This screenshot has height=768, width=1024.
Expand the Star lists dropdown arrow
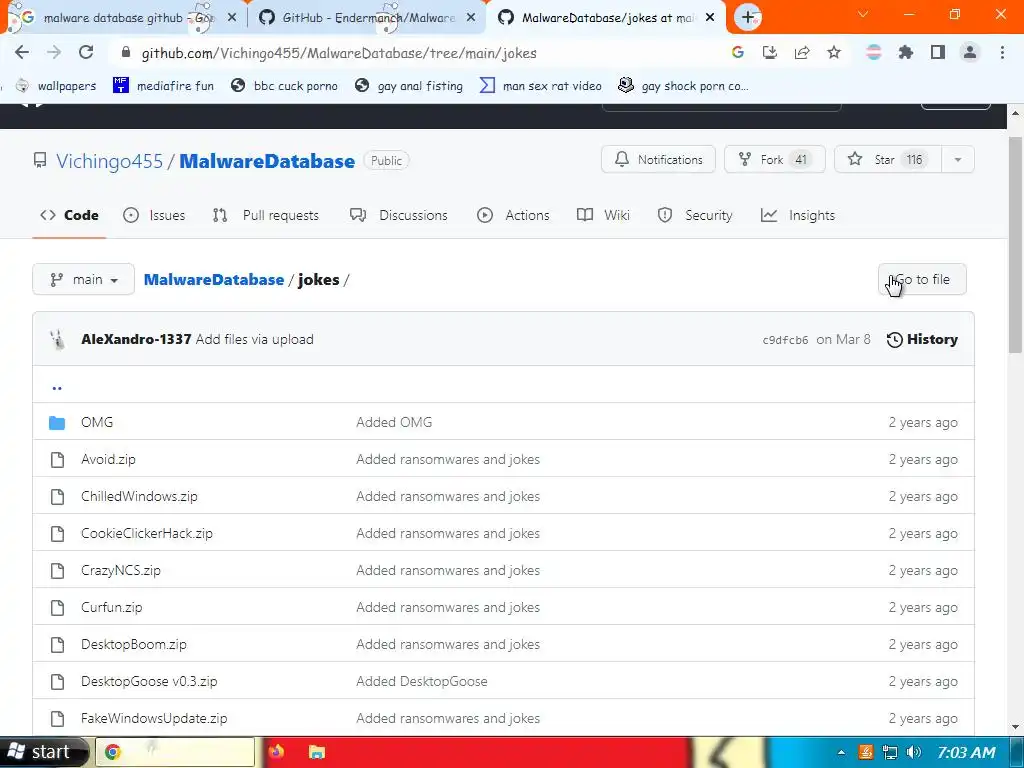tap(958, 159)
